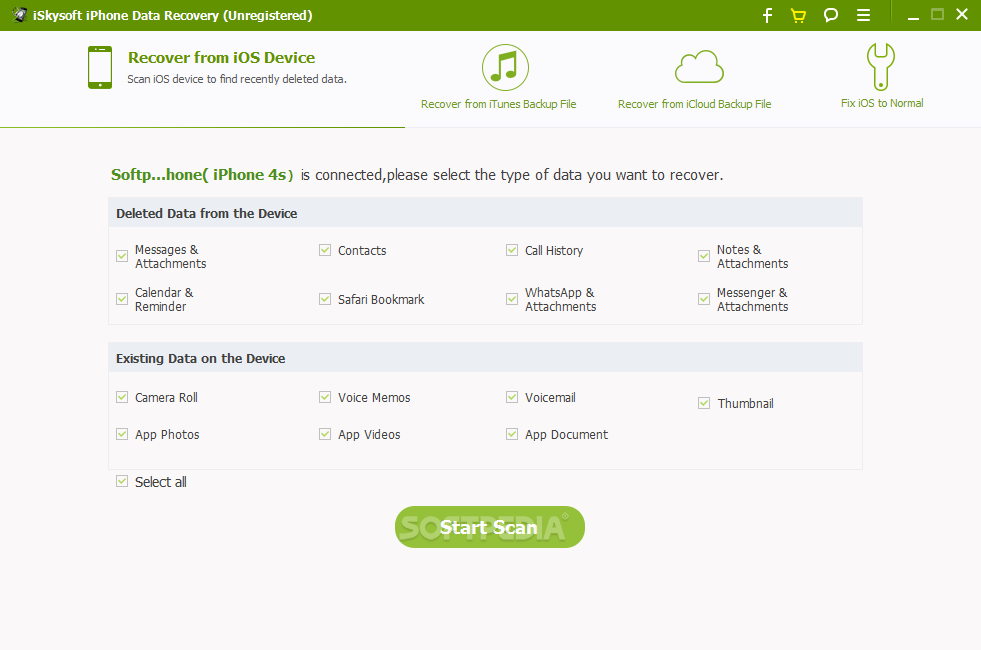Click the Thumbnail label text
This screenshot has height=650, width=981.
(745, 404)
